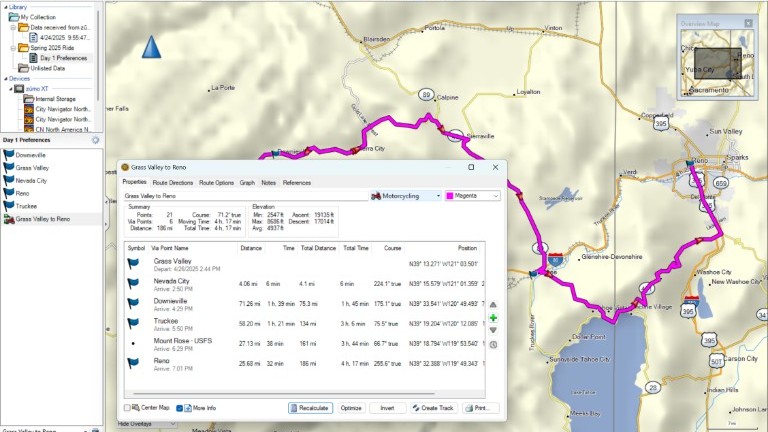Click the Overview Map thumbnail
The height and width of the screenshot is (432, 768).
tap(717, 63)
